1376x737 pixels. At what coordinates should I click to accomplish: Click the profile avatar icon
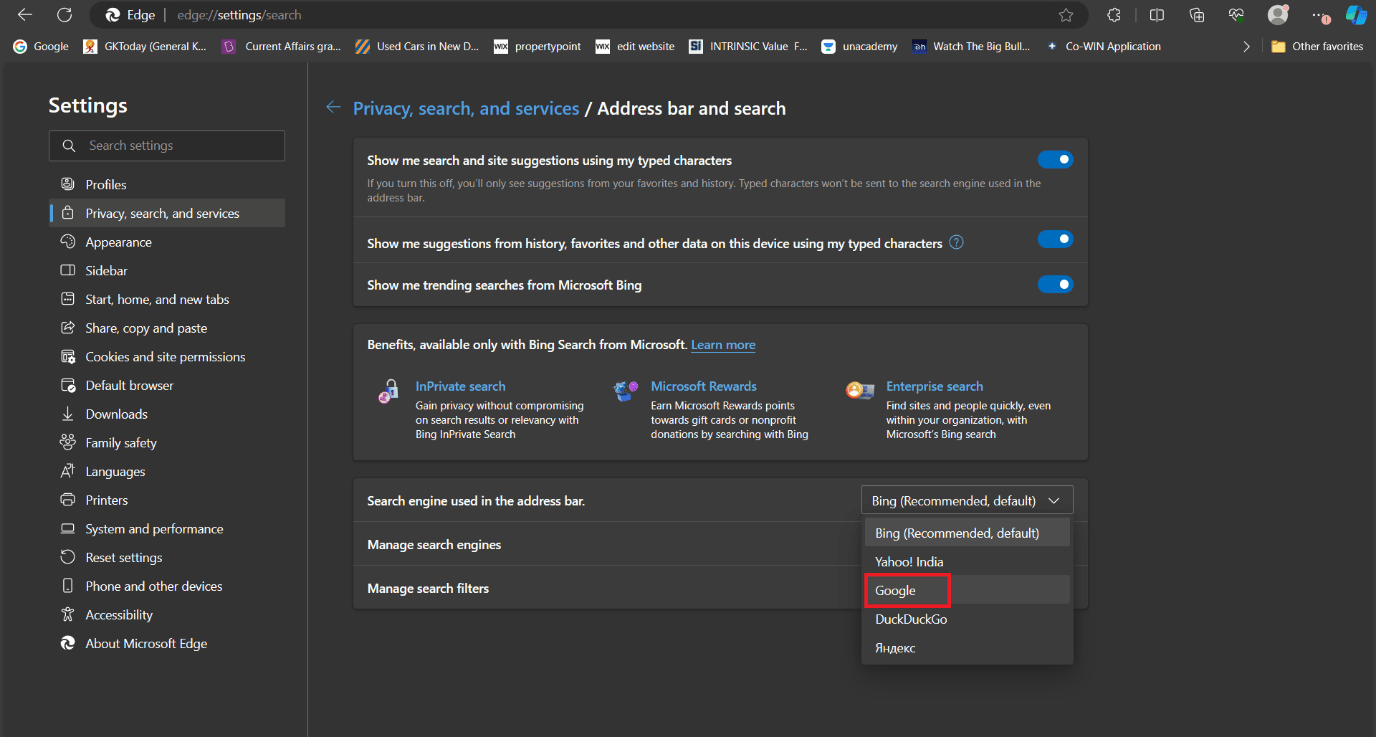[1277, 15]
